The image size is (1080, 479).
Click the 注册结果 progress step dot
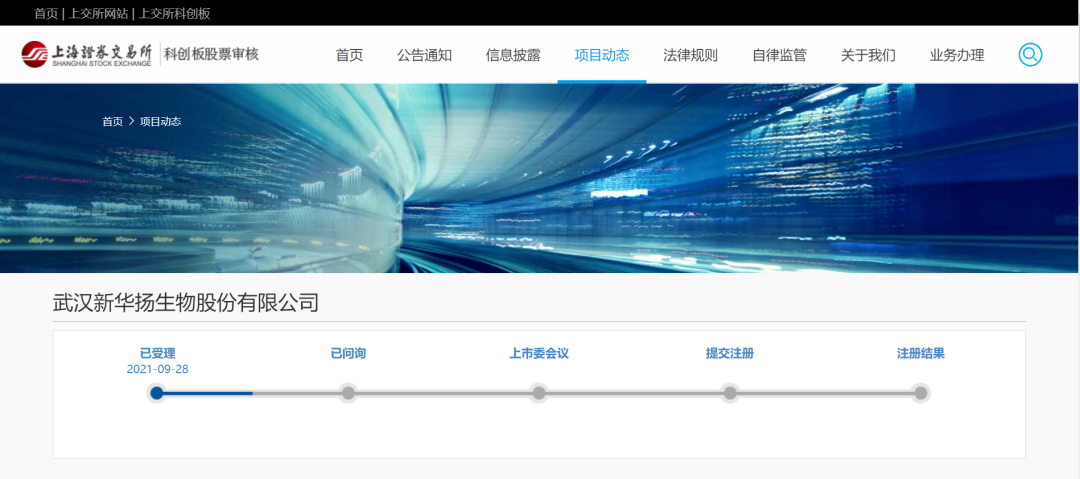pos(920,393)
